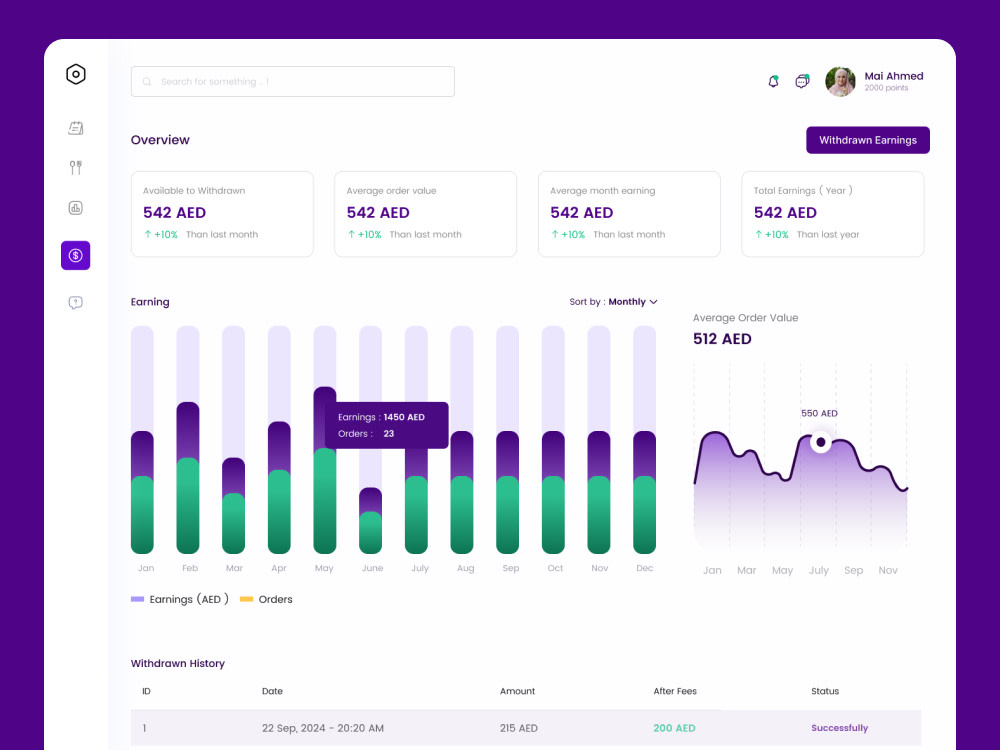The height and width of the screenshot is (750, 1000).
Task: Click the Feb earnings bar
Action: (188, 478)
